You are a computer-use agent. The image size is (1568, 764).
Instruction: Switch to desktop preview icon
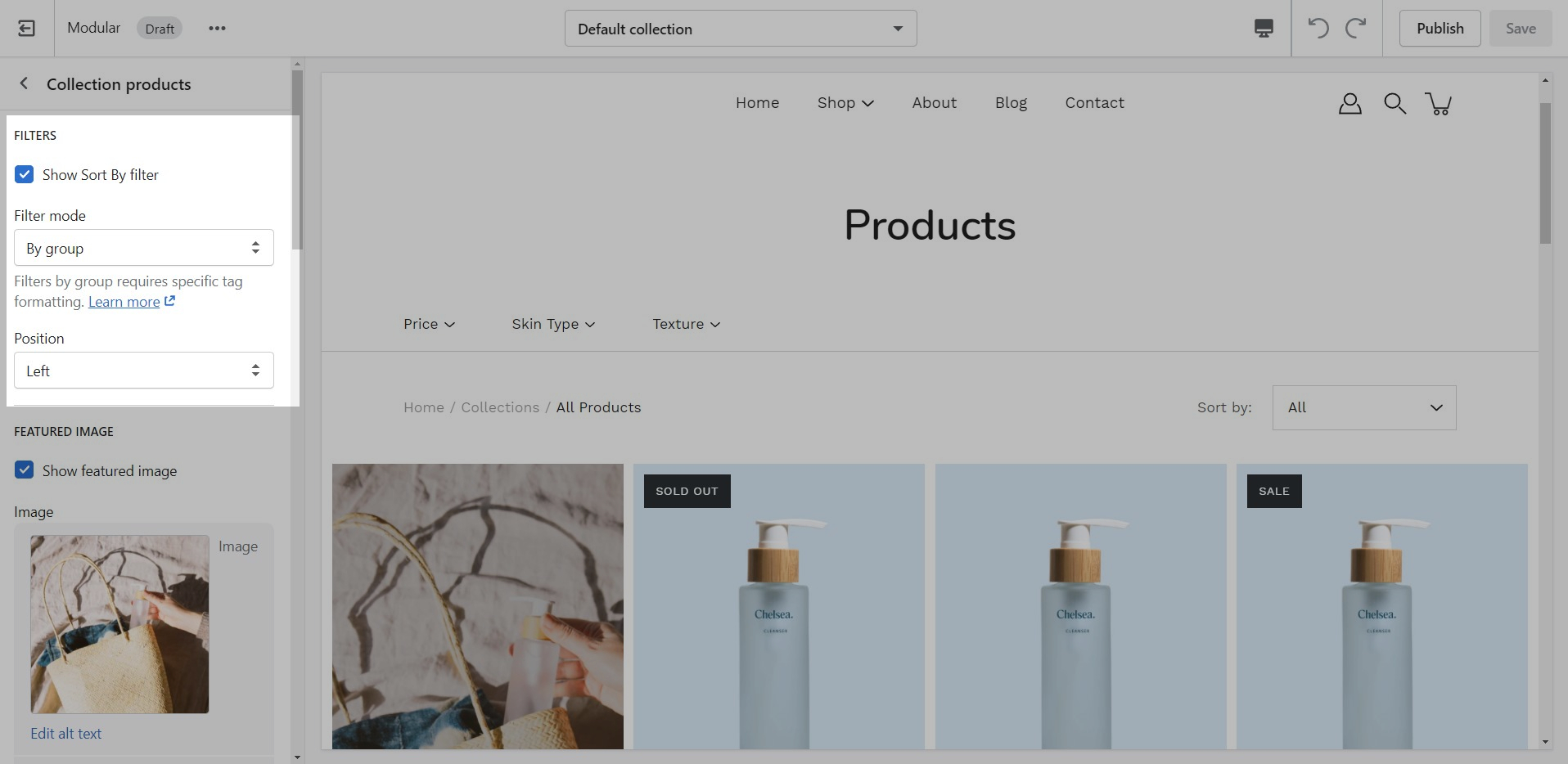(x=1264, y=29)
